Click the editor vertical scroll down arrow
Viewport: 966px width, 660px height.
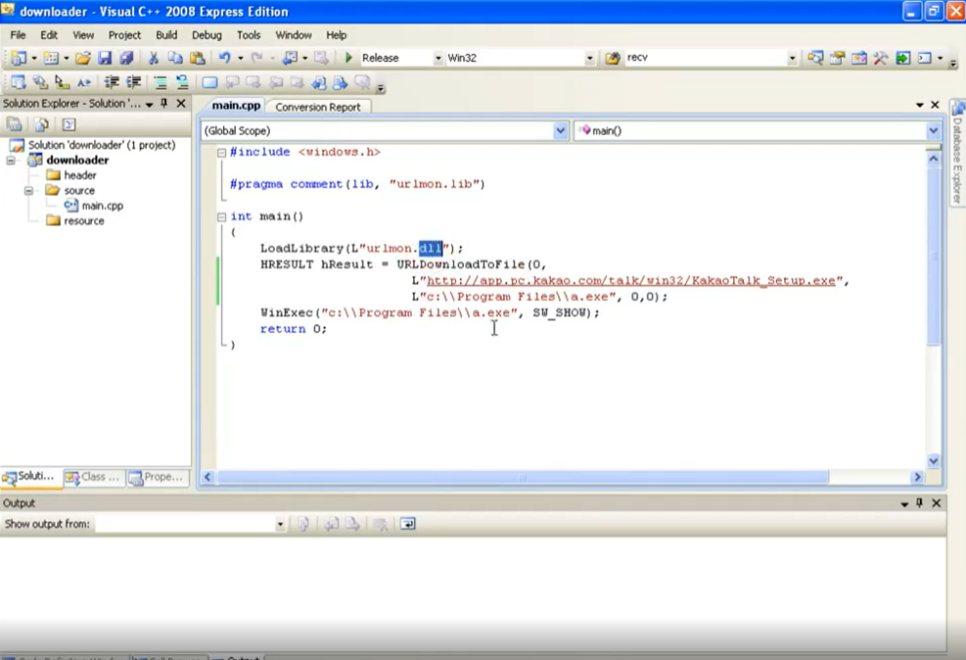933,461
